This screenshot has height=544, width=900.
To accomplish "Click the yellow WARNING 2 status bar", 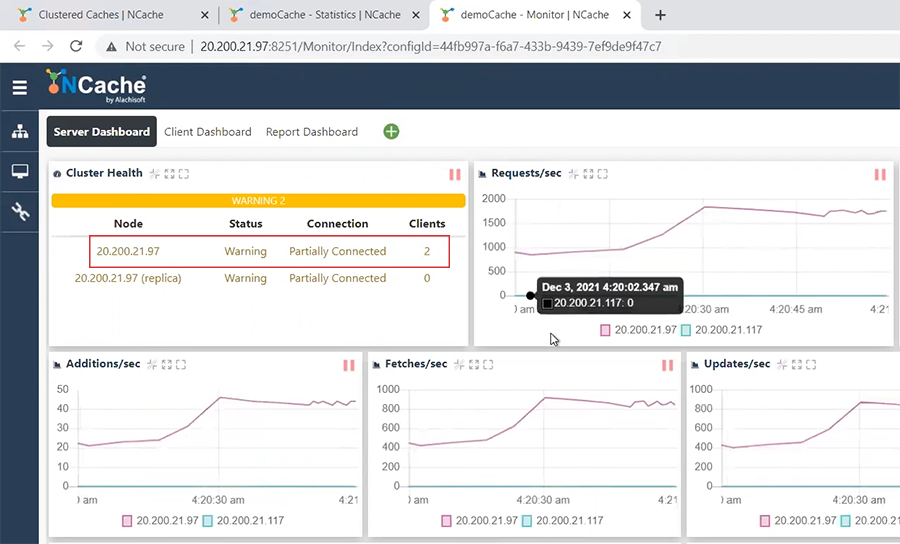I will (258, 200).
